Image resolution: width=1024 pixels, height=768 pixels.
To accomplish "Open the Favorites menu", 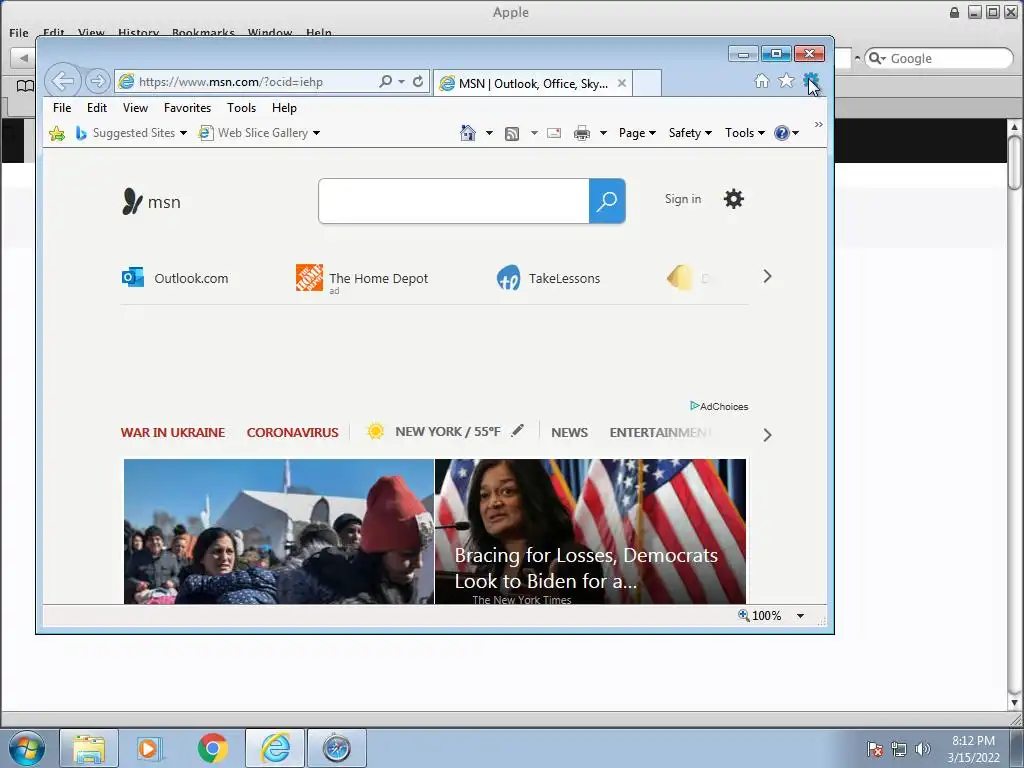I will [x=187, y=108].
